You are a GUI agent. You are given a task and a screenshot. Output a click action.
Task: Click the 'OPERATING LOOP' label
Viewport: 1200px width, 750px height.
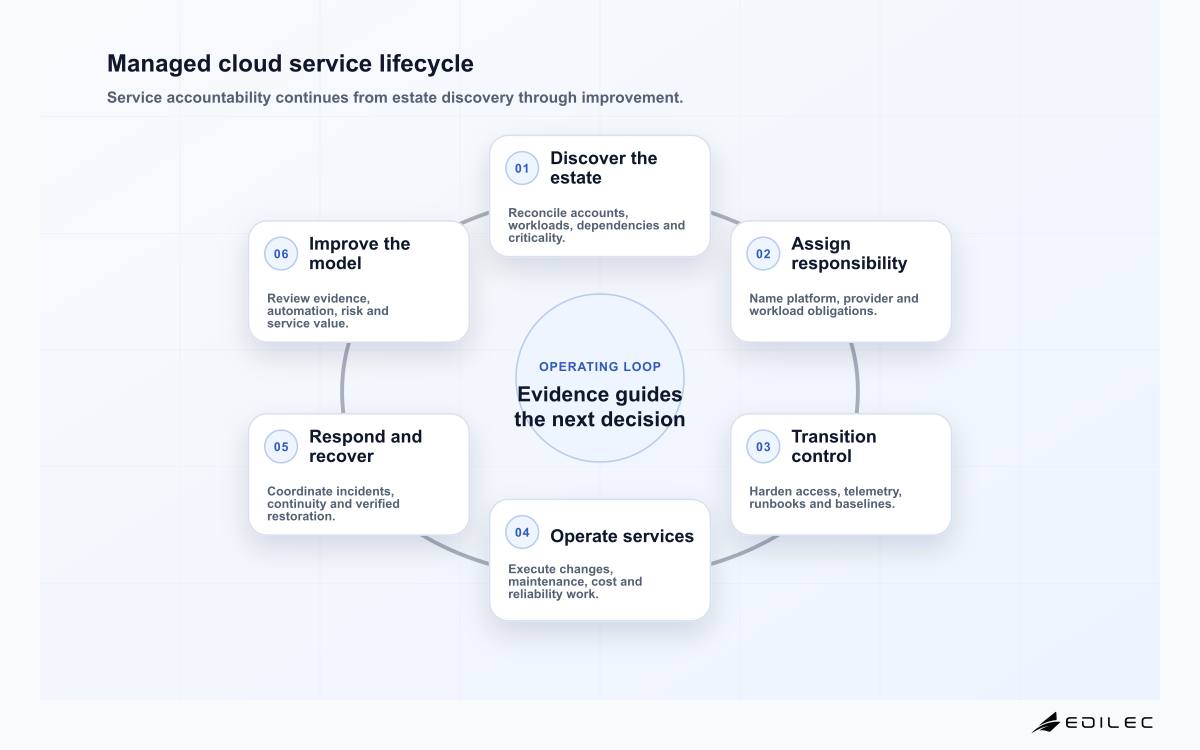(x=600, y=367)
